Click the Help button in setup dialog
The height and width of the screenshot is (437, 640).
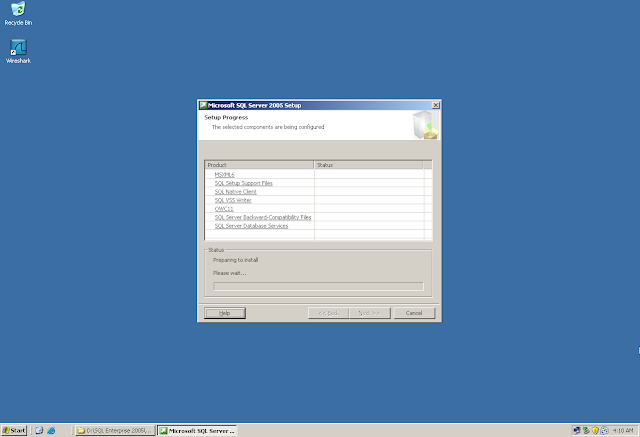(x=224, y=313)
